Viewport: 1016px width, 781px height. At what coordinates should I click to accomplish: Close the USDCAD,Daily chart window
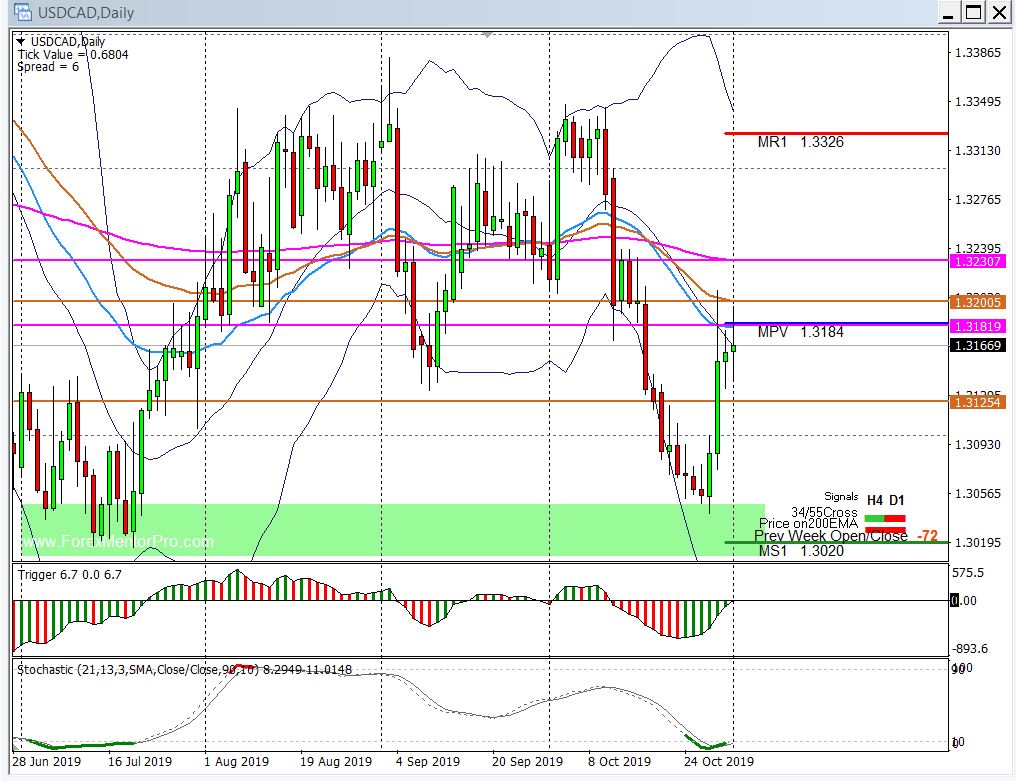[x=999, y=12]
